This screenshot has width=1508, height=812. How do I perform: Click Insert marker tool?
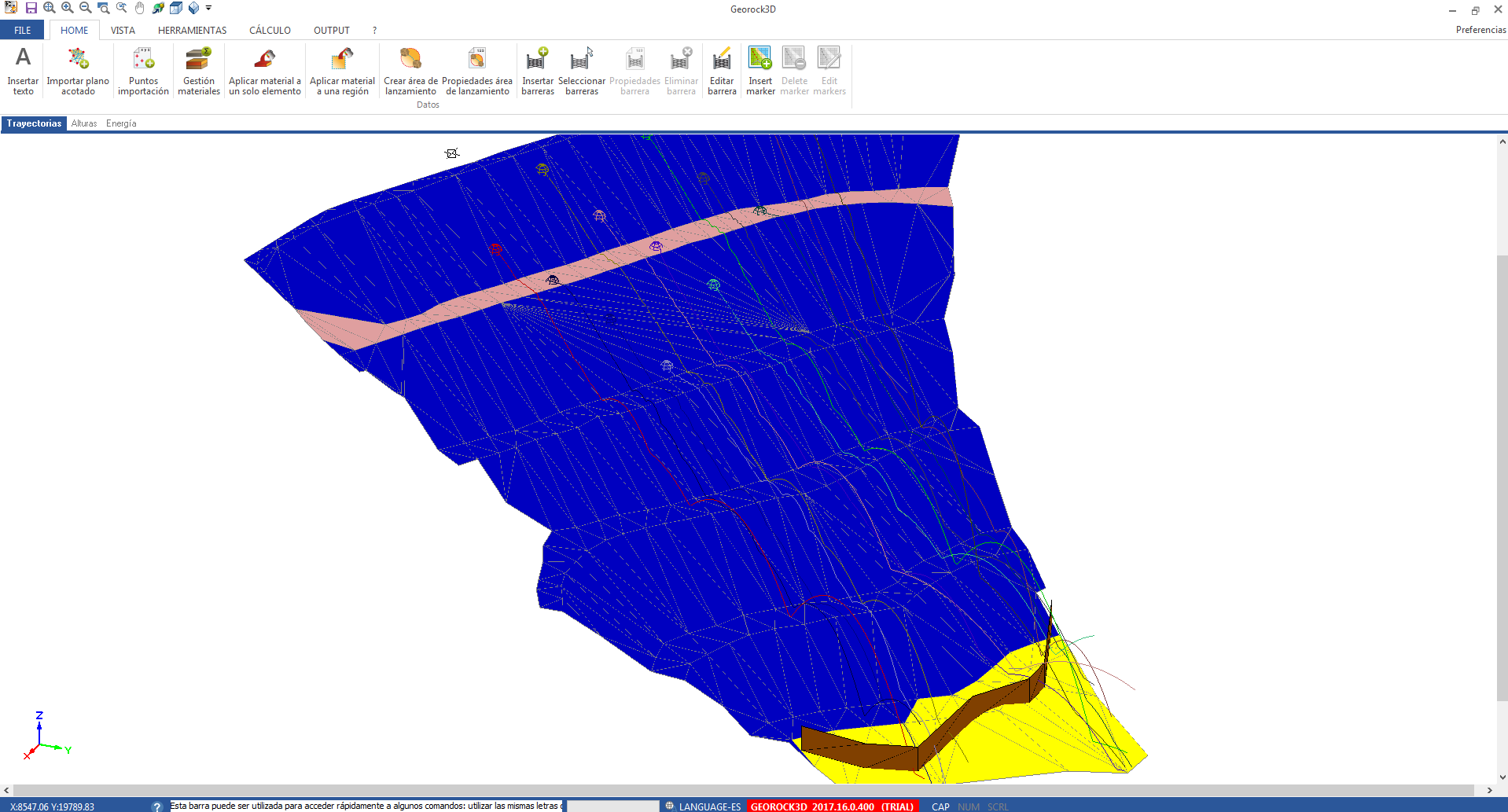click(x=760, y=71)
